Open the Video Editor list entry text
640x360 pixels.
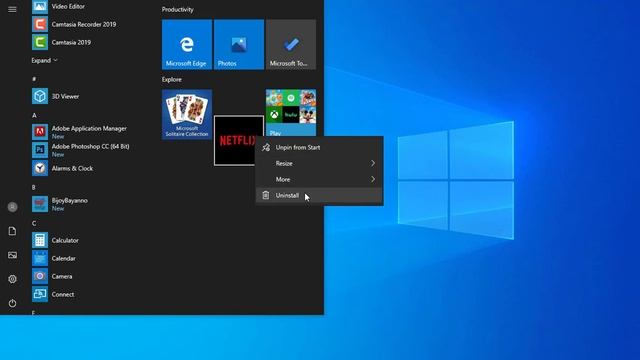tap(68, 7)
